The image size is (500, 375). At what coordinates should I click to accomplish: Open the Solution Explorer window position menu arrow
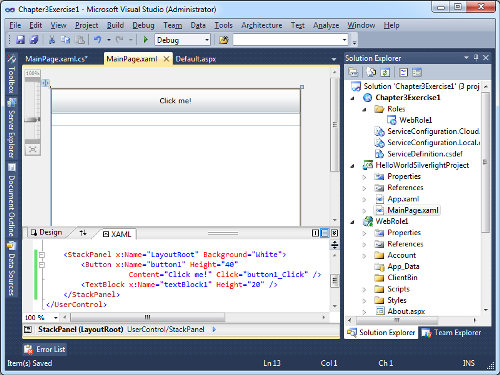click(466, 58)
